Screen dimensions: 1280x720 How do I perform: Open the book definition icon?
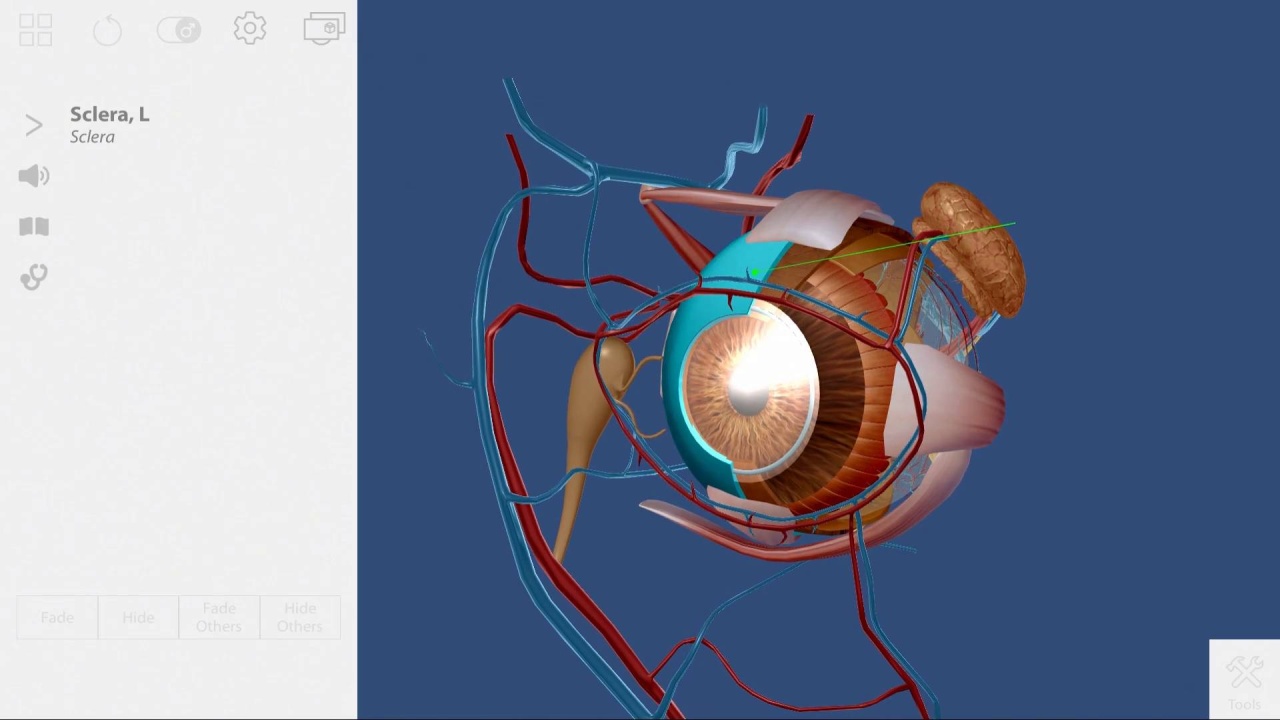34,227
